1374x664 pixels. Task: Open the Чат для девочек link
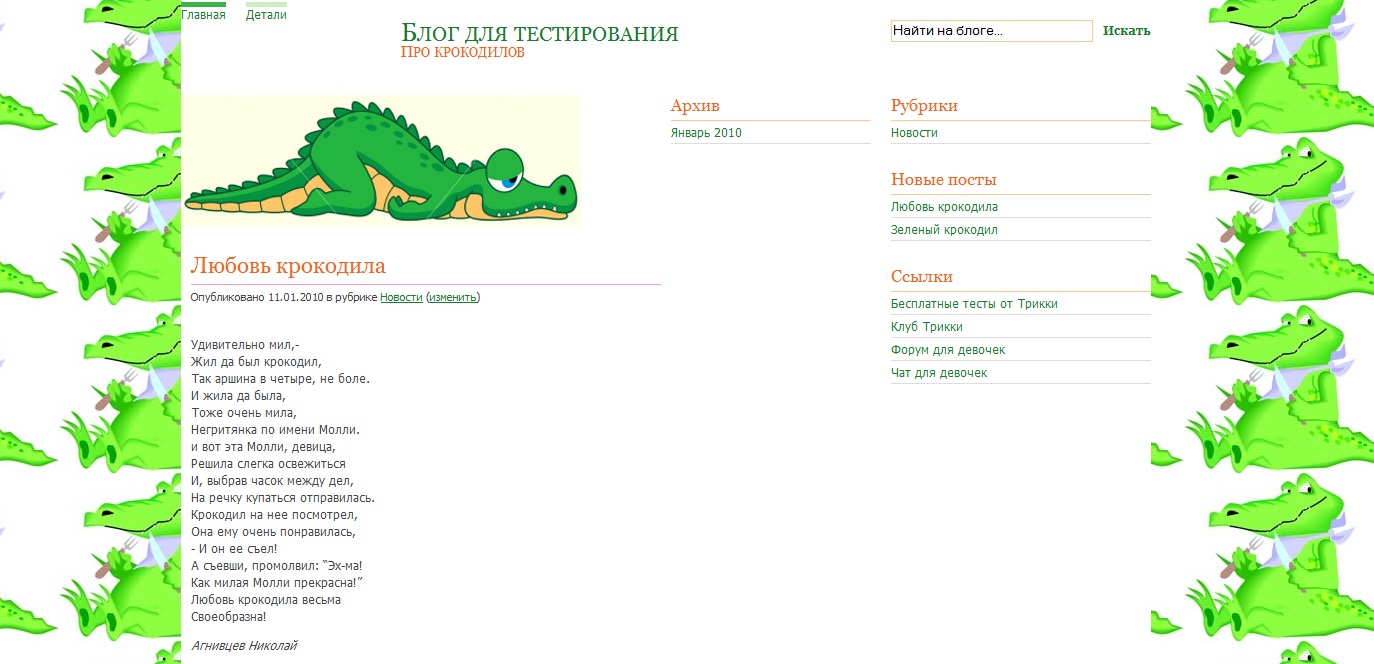click(x=939, y=373)
